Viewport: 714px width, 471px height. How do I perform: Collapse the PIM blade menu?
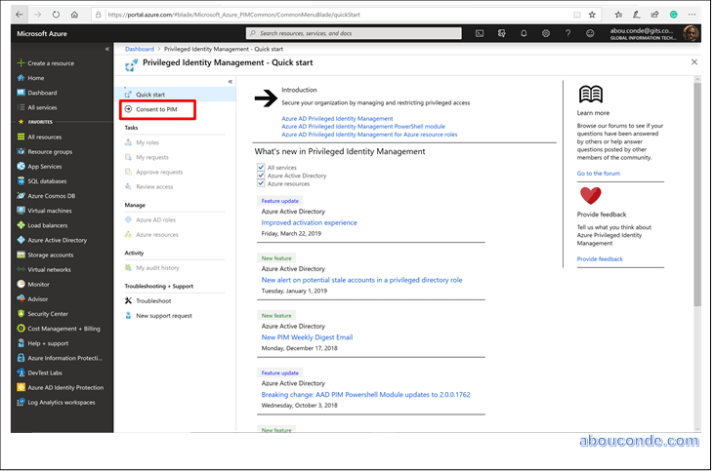click(x=230, y=81)
